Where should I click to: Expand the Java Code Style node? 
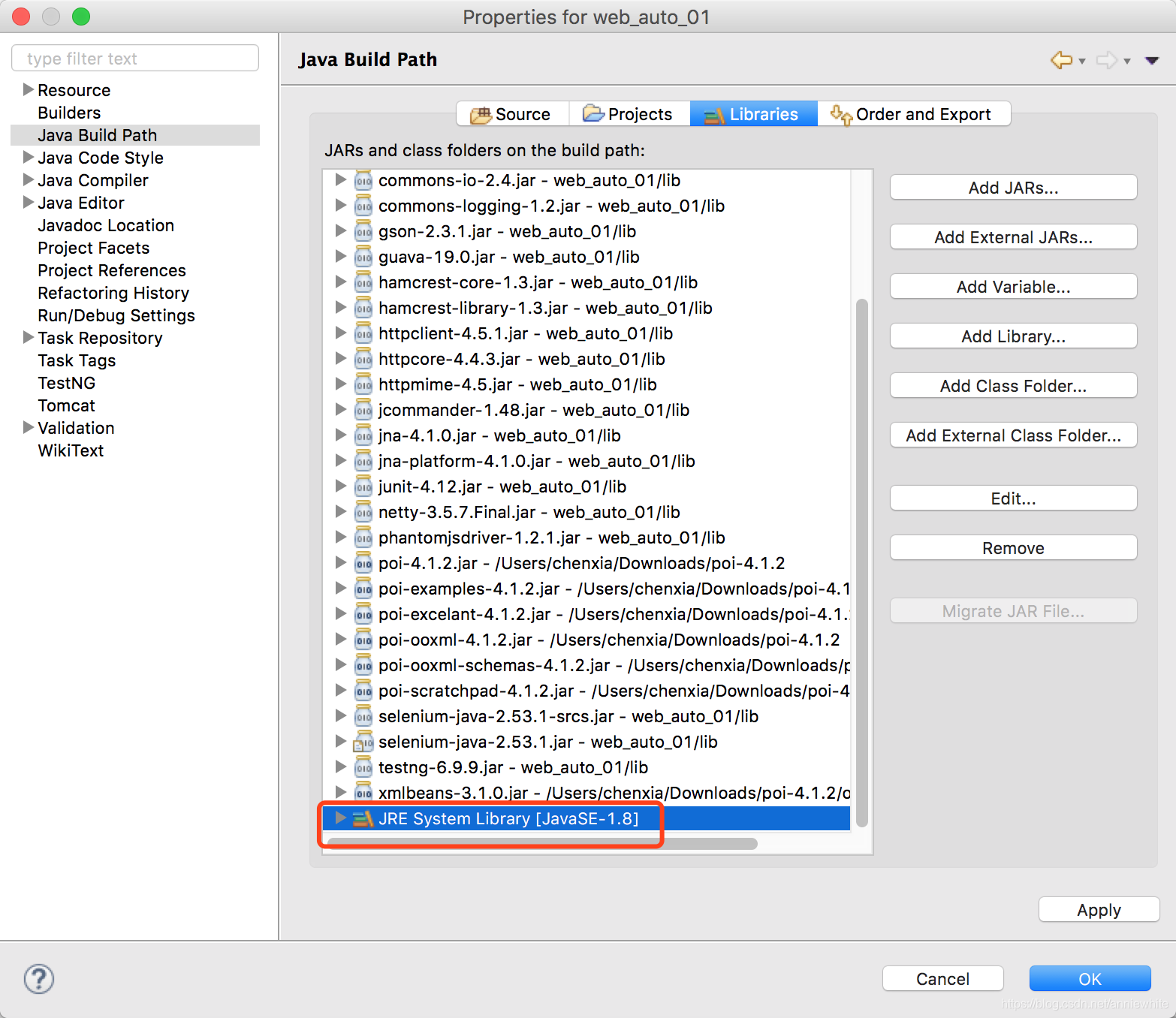coord(29,157)
